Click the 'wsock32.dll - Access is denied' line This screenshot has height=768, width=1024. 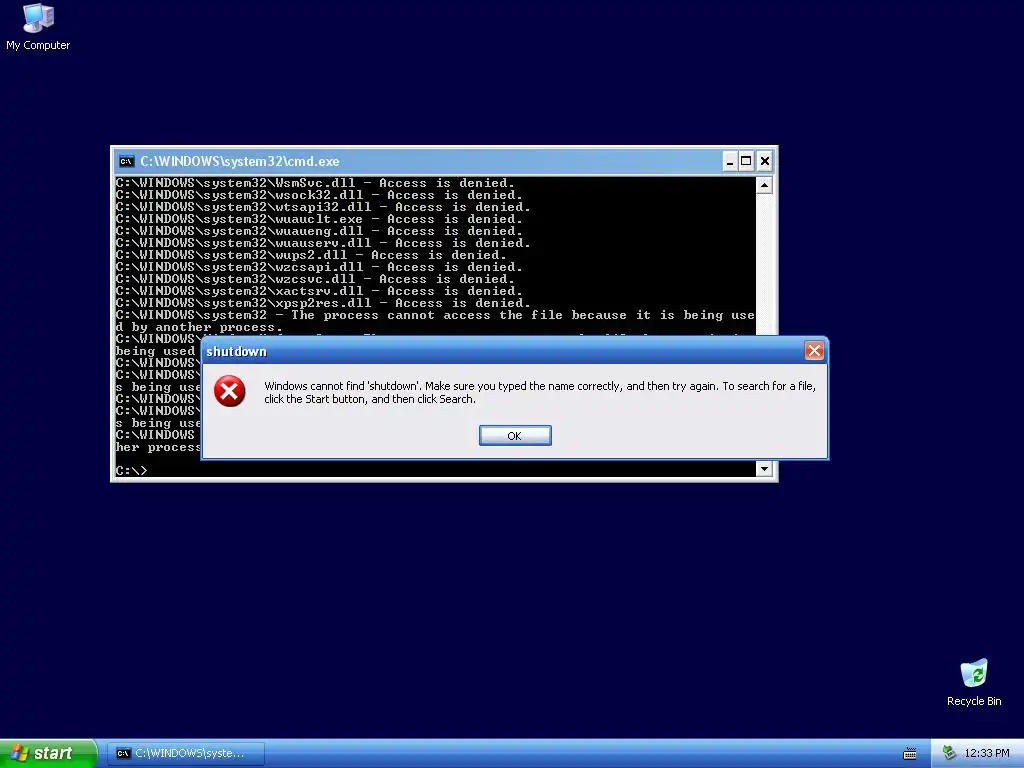click(x=319, y=195)
